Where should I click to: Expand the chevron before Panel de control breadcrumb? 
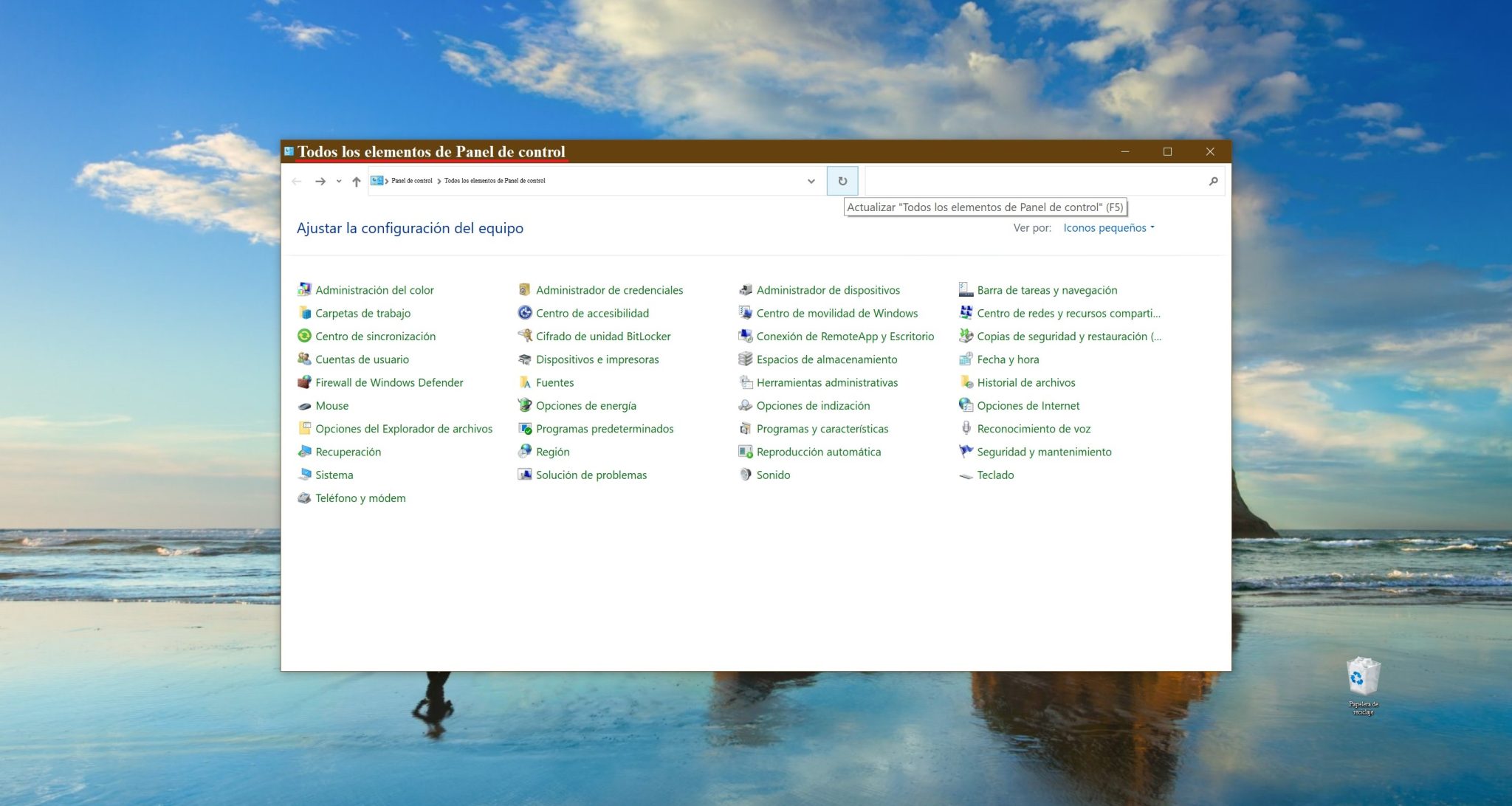pyautogui.click(x=387, y=181)
